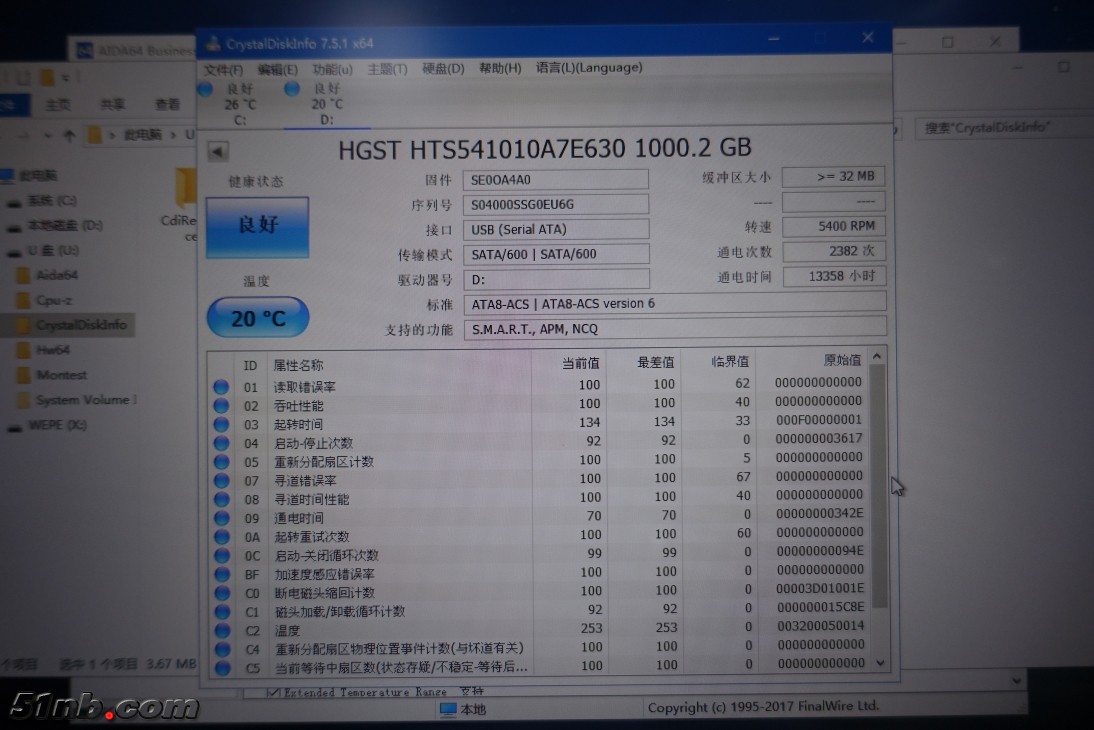The image size is (1094, 730).
Task: Click the blue status icon for 读取错误率
Action: click(221, 386)
